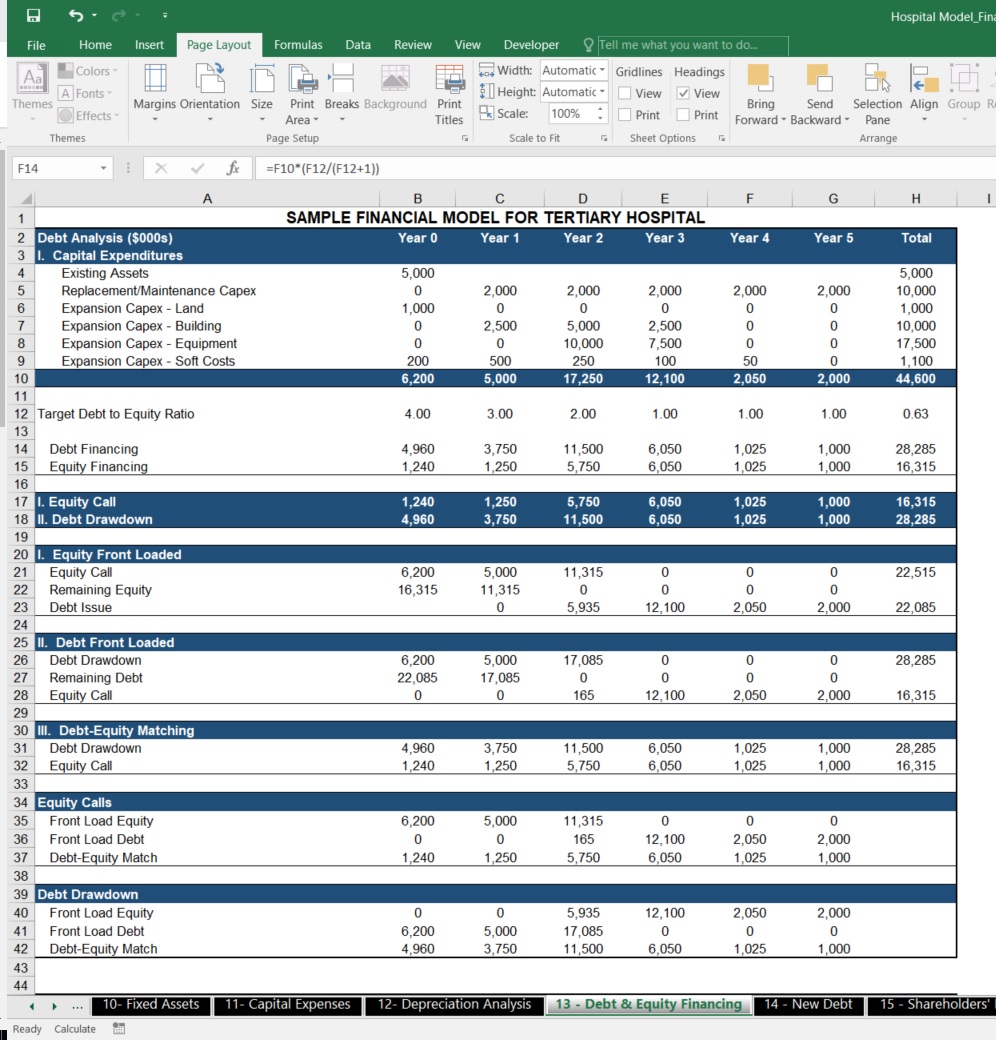Enable Headings Print checkbox
The width and height of the screenshot is (996, 1040).
pos(683,115)
